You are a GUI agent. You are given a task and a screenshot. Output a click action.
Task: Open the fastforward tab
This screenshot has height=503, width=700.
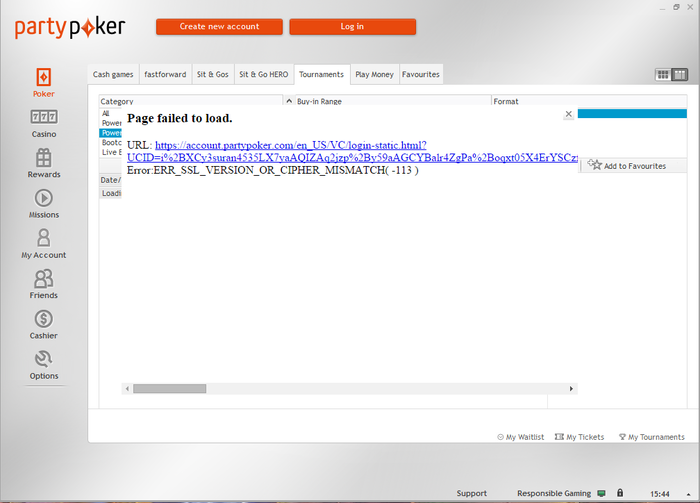[x=165, y=75]
